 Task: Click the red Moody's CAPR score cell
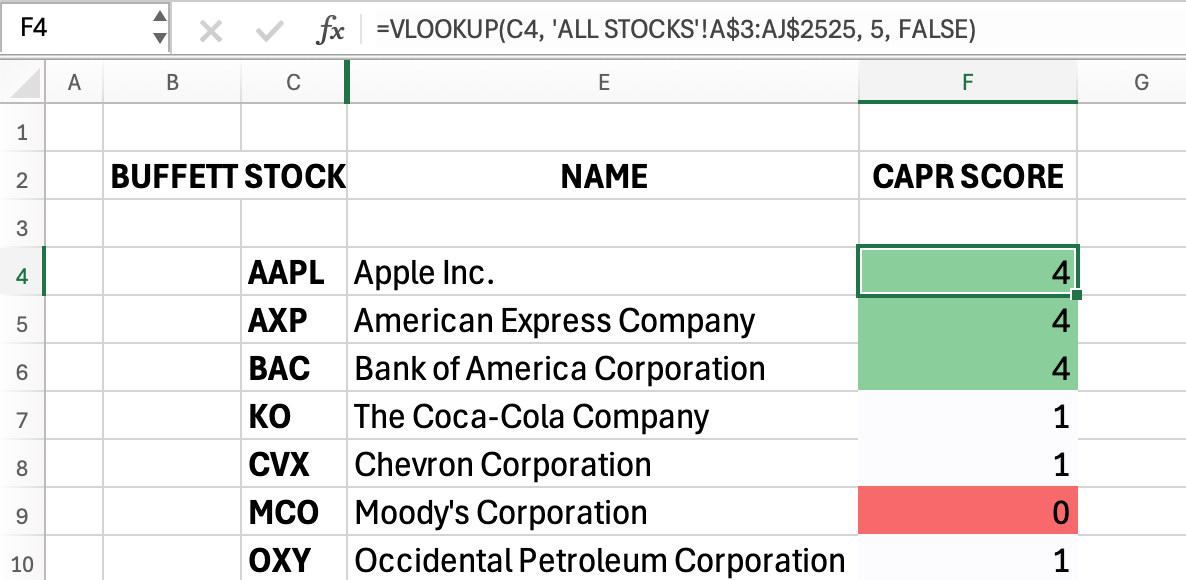pyautogui.click(x=967, y=514)
